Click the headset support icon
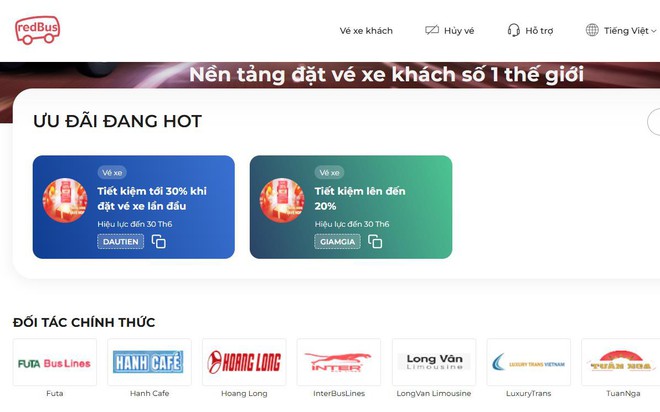This screenshot has width=660, height=412. tap(514, 30)
